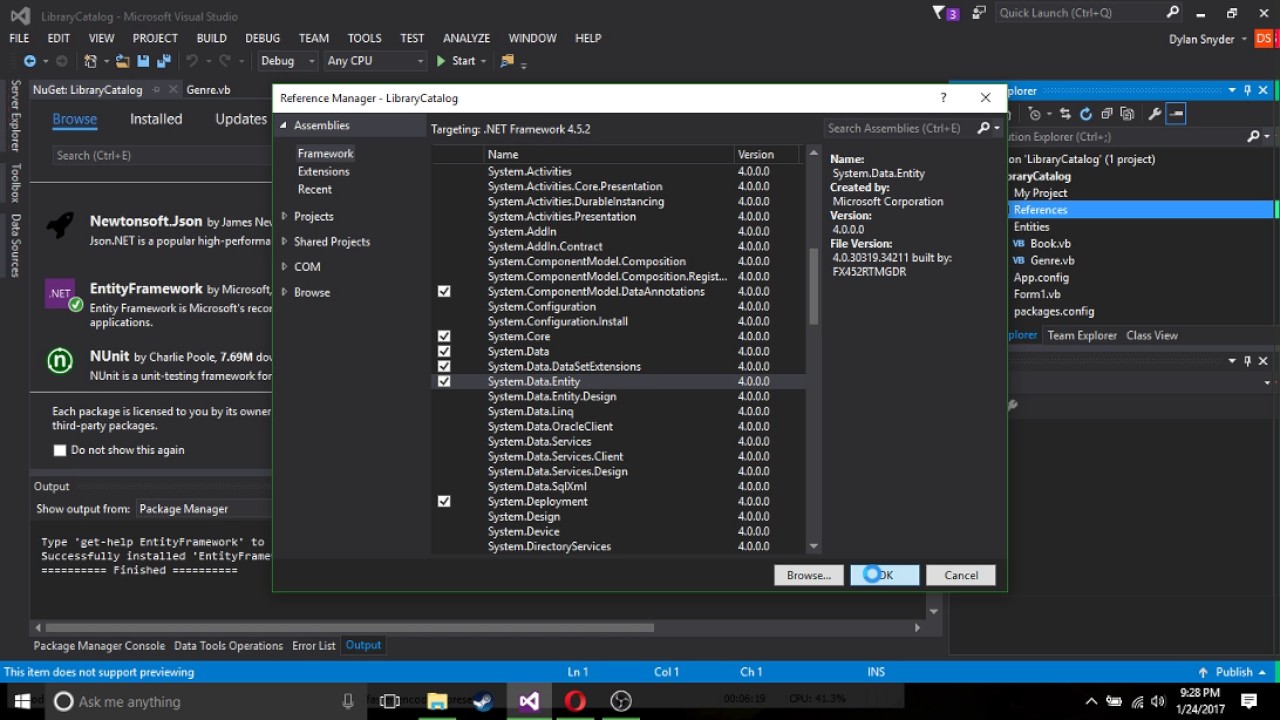
Task: Click Collapse All icon in Solution Explorer
Action: [1105, 114]
